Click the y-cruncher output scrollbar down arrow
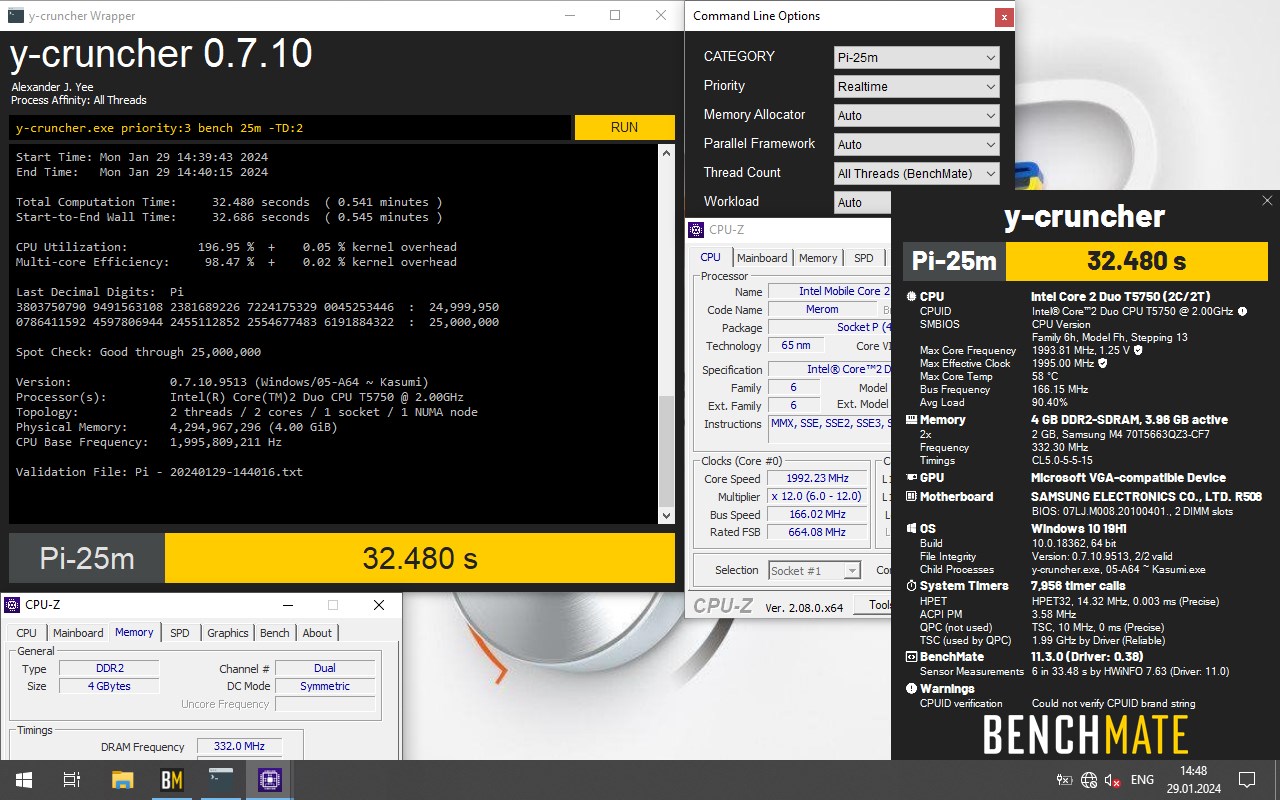Screen dimensions: 1280x800 (667, 515)
